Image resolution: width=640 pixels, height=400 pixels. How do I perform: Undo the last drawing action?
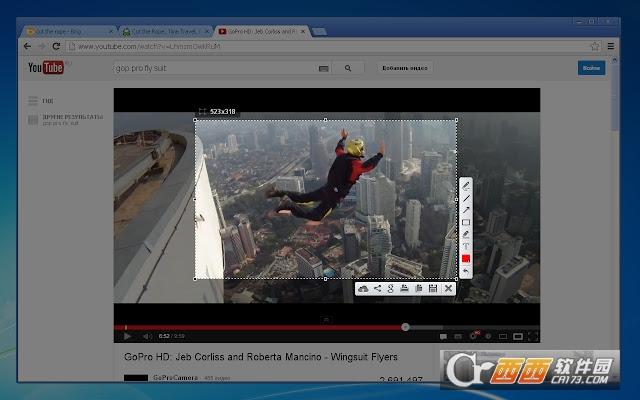coord(466,271)
